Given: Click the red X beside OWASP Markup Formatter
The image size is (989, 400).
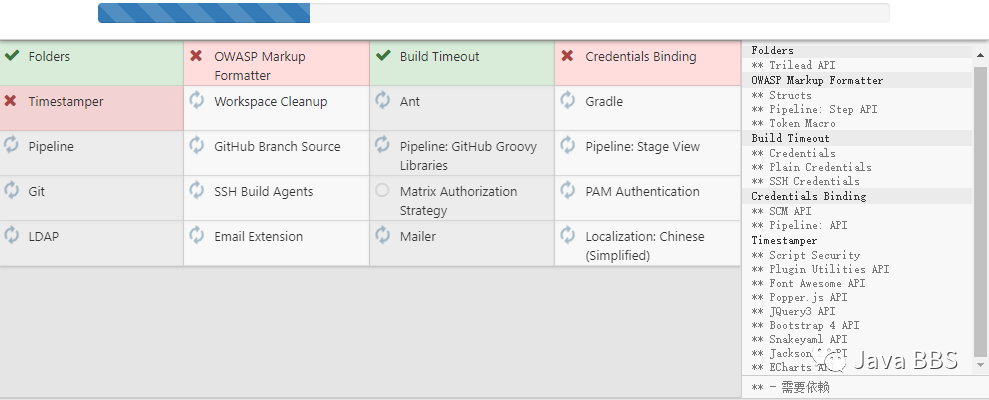Looking at the screenshot, I should pos(197,56).
